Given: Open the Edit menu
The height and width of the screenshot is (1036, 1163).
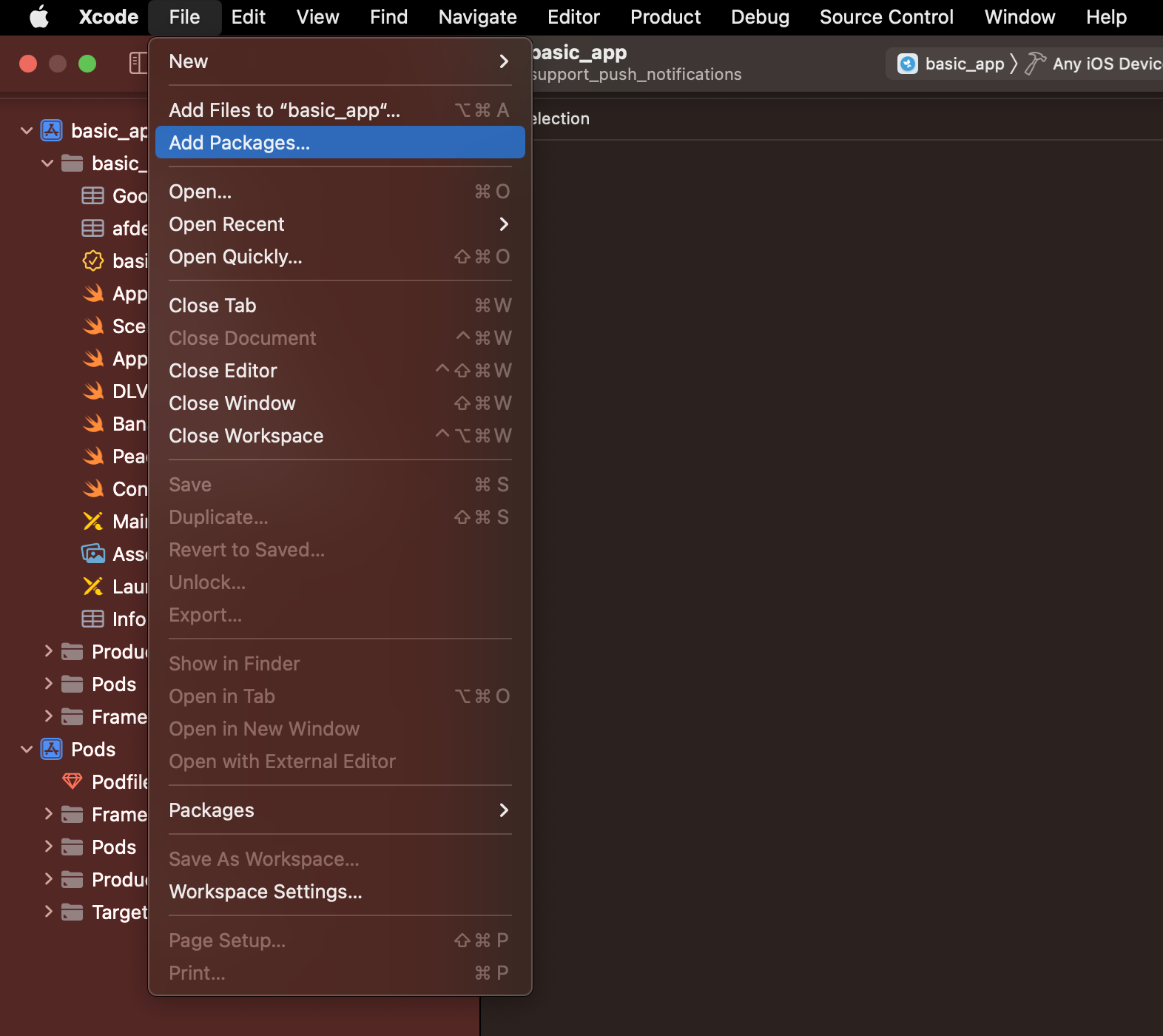Looking at the screenshot, I should 248,17.
